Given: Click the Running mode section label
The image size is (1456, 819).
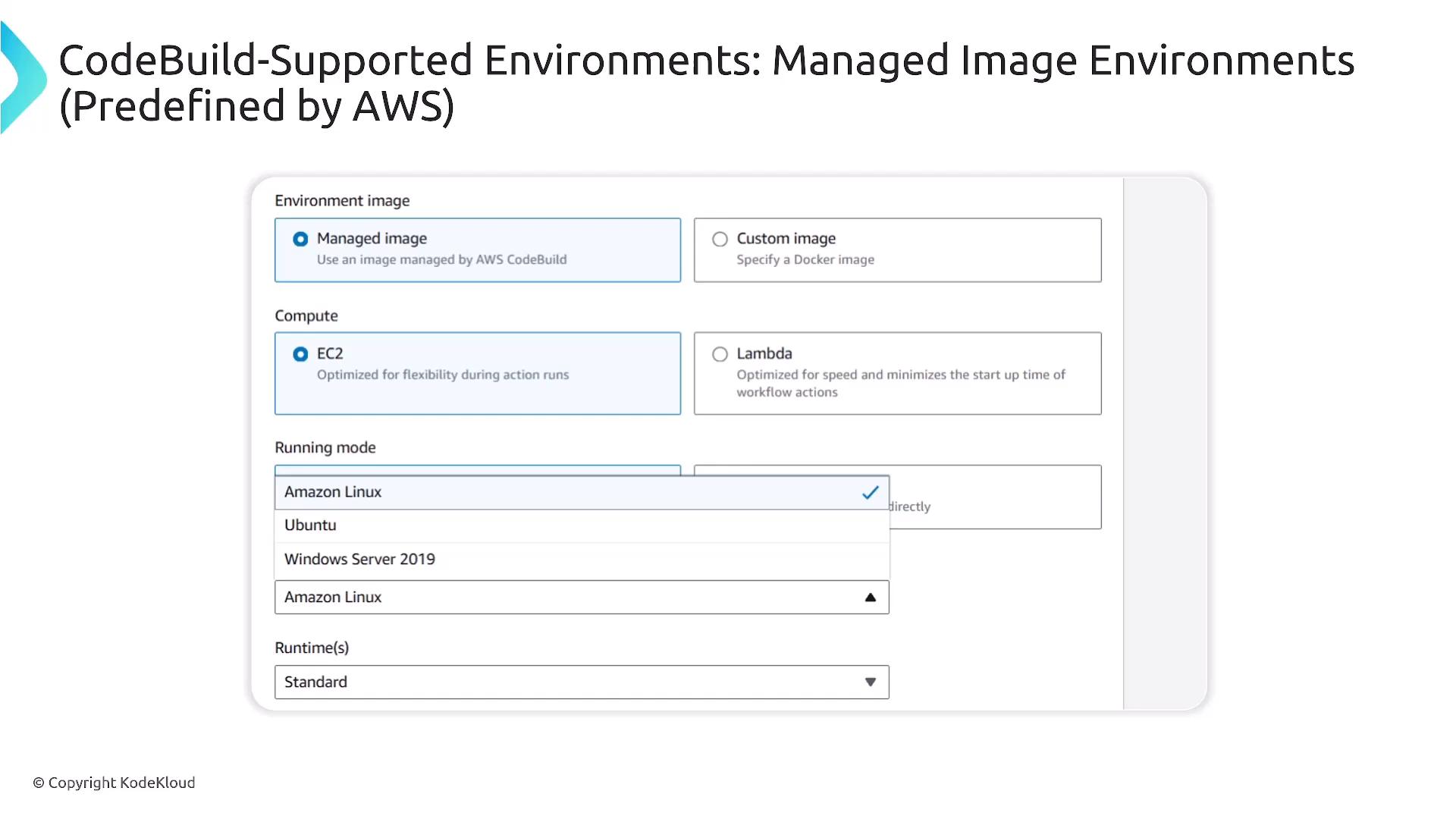Looking at the screenshot, I should [325, 447].
